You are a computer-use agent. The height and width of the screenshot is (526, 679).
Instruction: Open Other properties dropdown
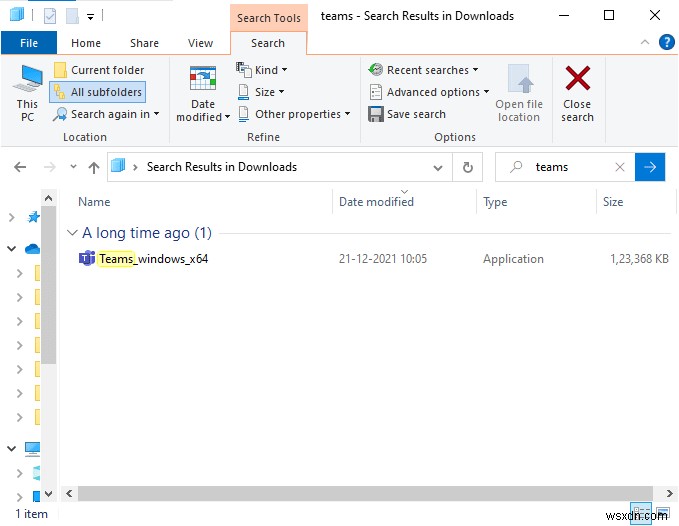pyautogui.click(x=294, y=114)
